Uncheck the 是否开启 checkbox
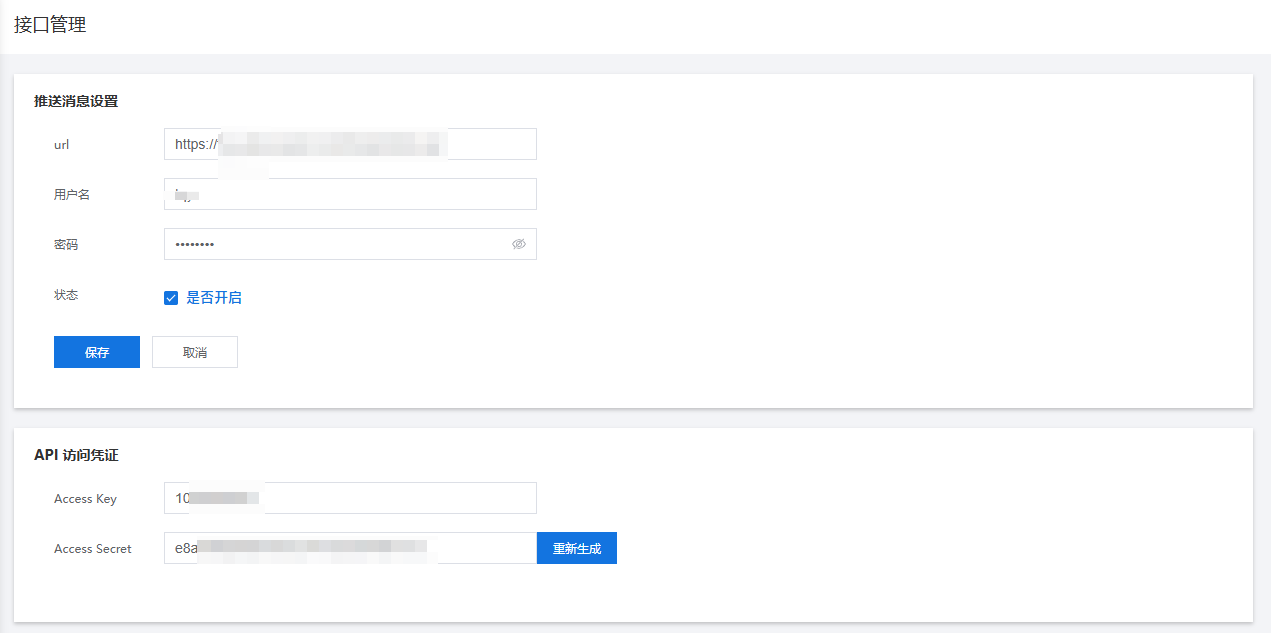The width and height of the screenshot is (1271, 633). (x=171, y=298)
